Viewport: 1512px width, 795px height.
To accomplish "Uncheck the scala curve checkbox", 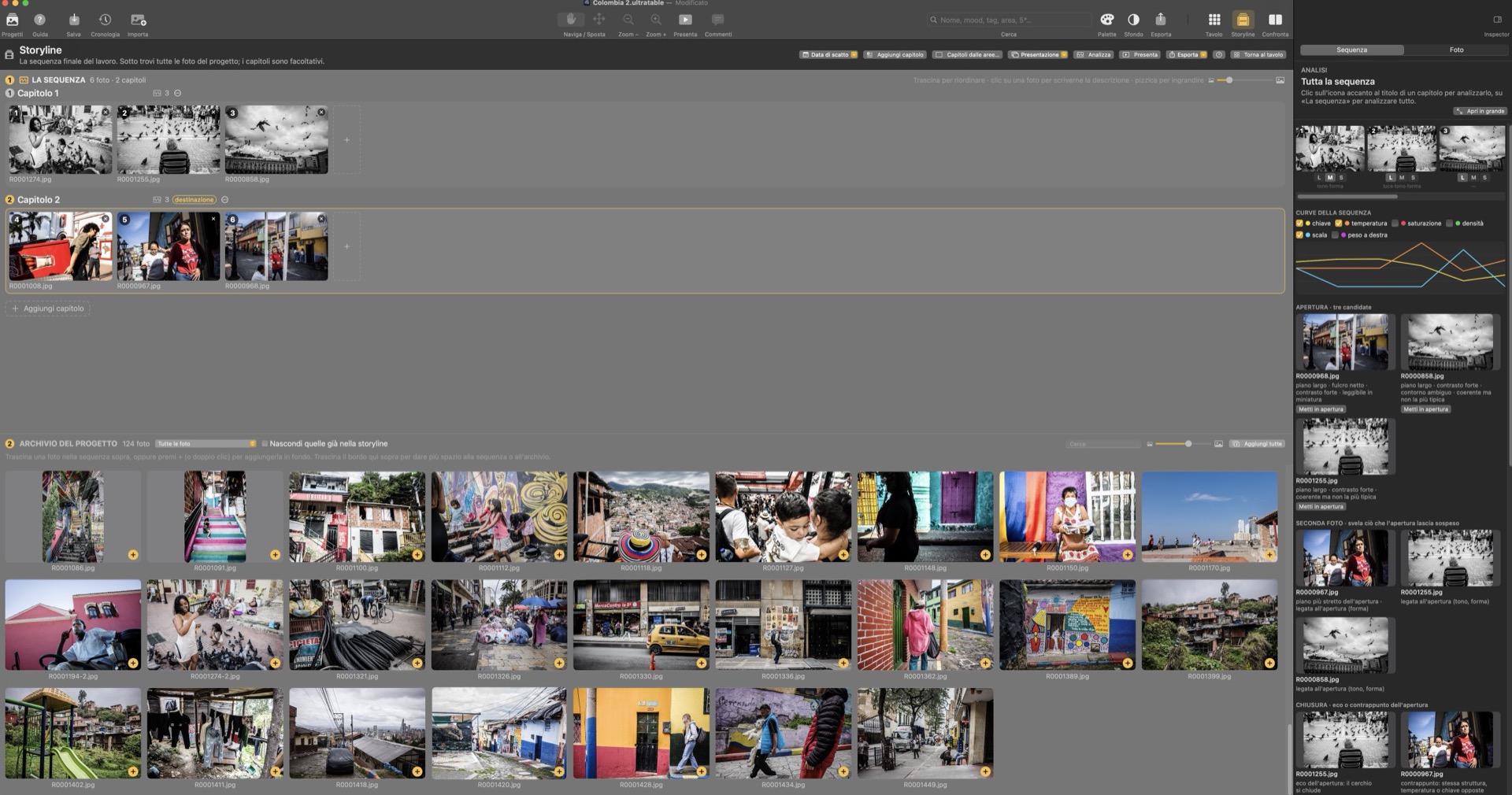I will [1299, 235].
